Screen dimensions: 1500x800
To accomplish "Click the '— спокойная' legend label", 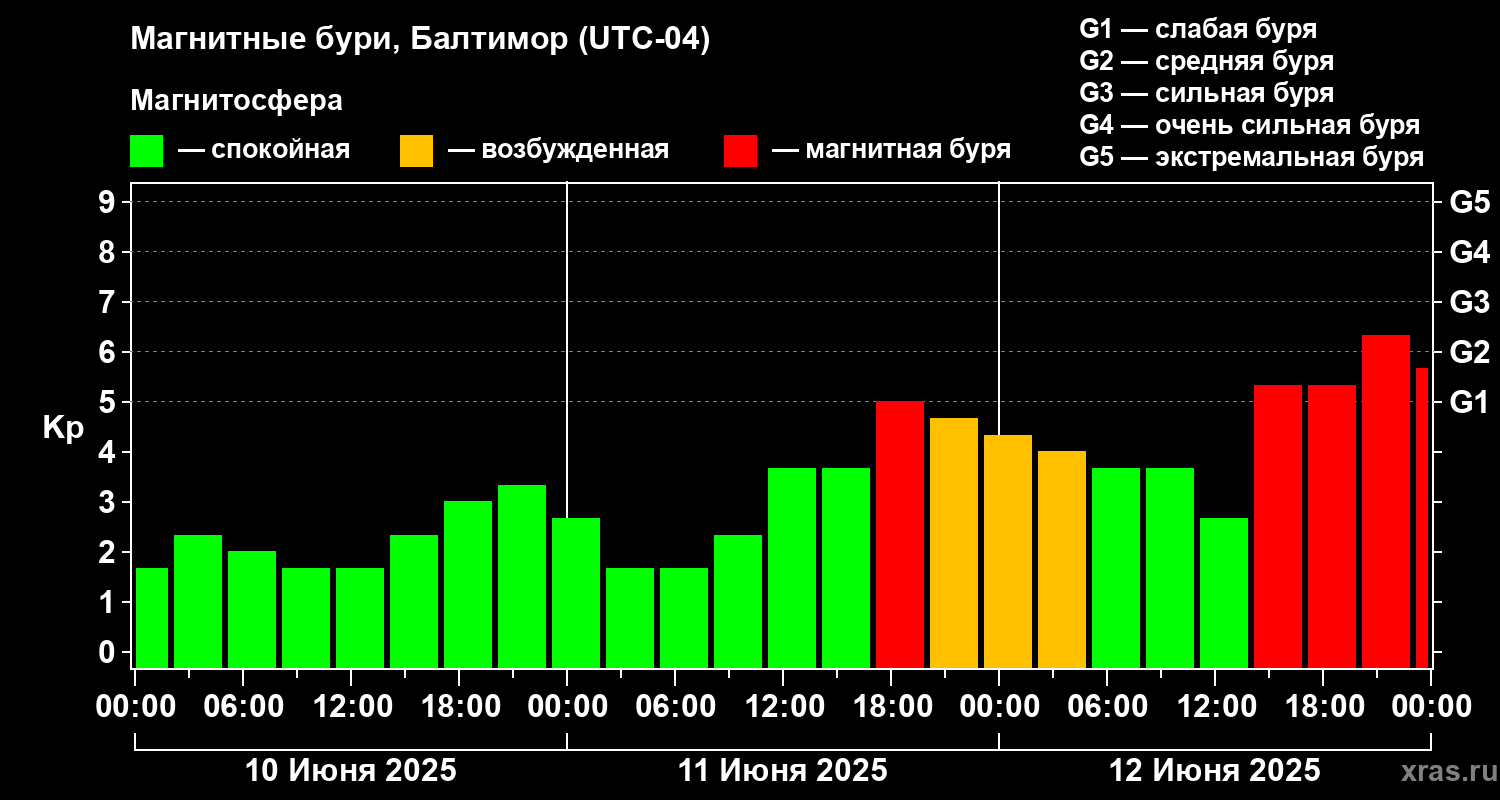I will click(264, 150).
